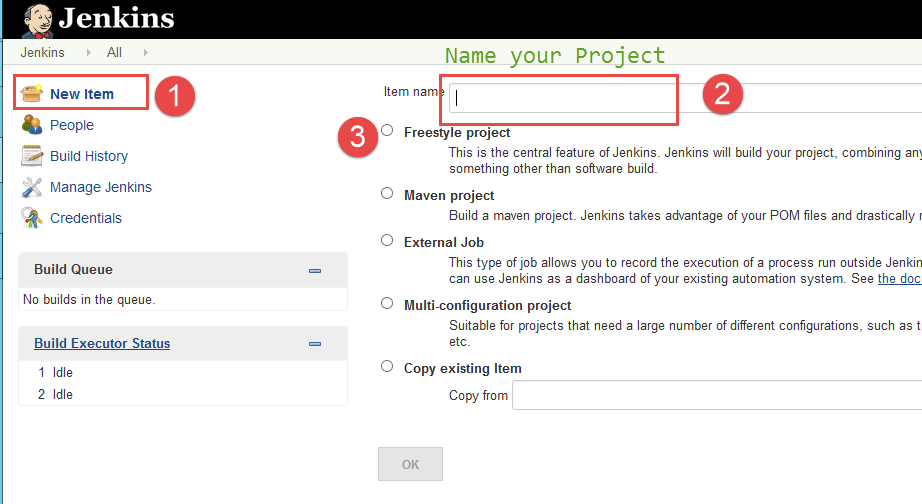Screen dimensions: 922x504
Task: Collapse the Build Executor Status panel
Action: pyautogui.click(x=315, y=344)
